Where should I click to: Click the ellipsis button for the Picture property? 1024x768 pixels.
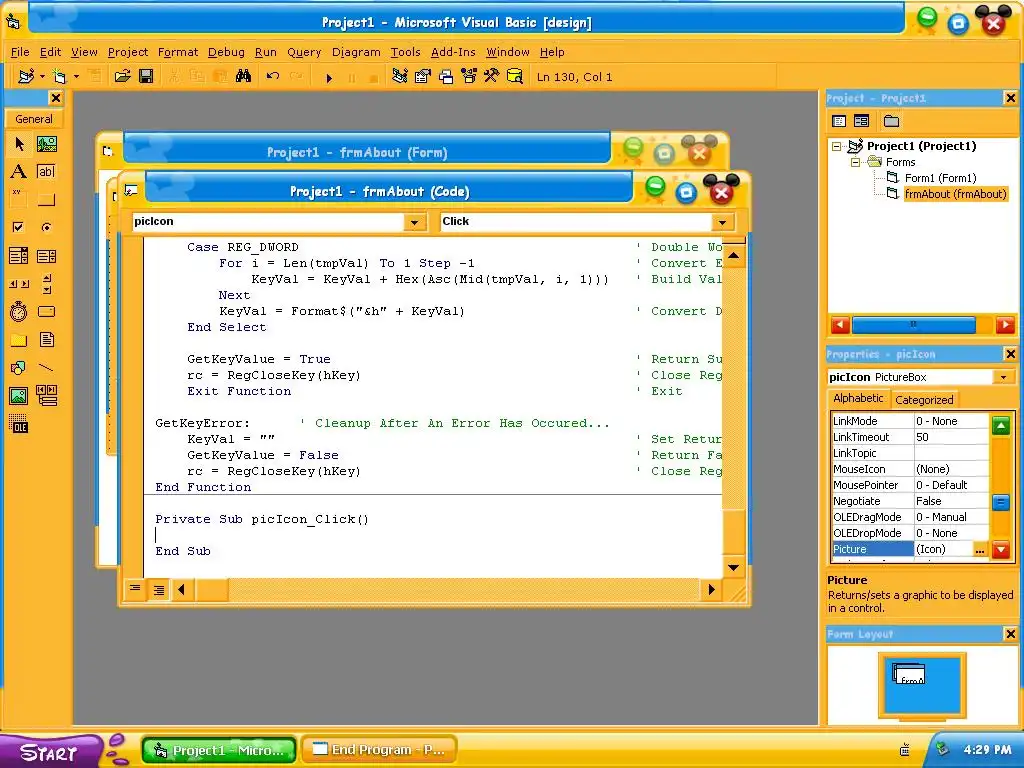click(979, 550)
